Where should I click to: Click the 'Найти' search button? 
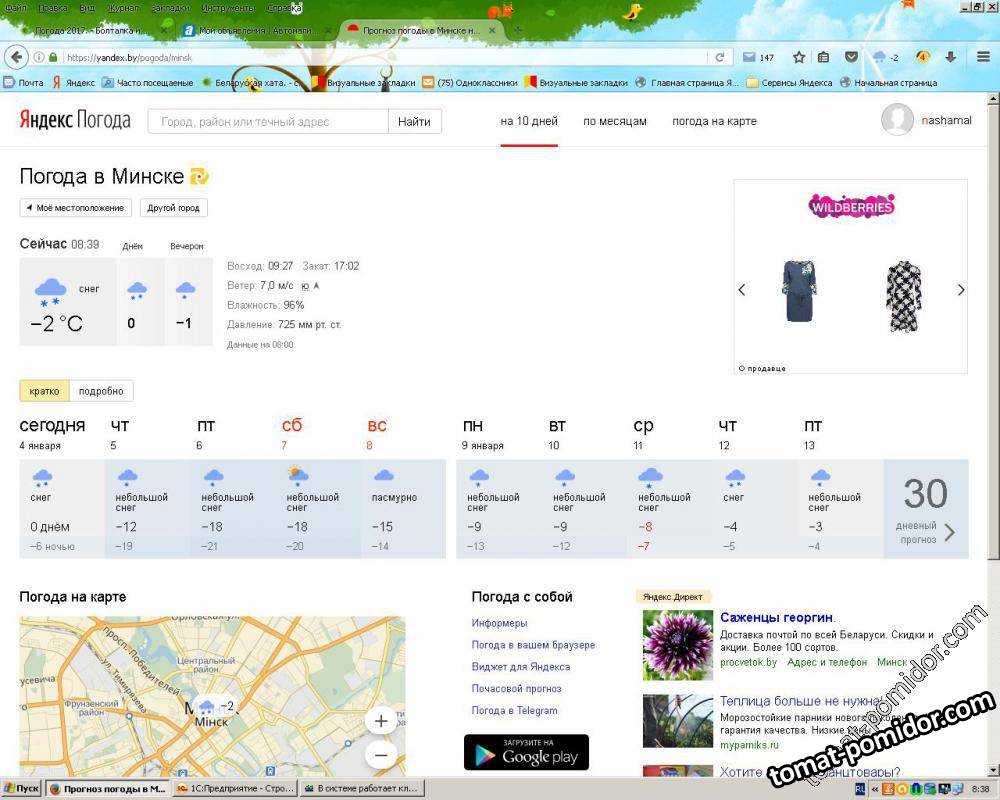414,121
